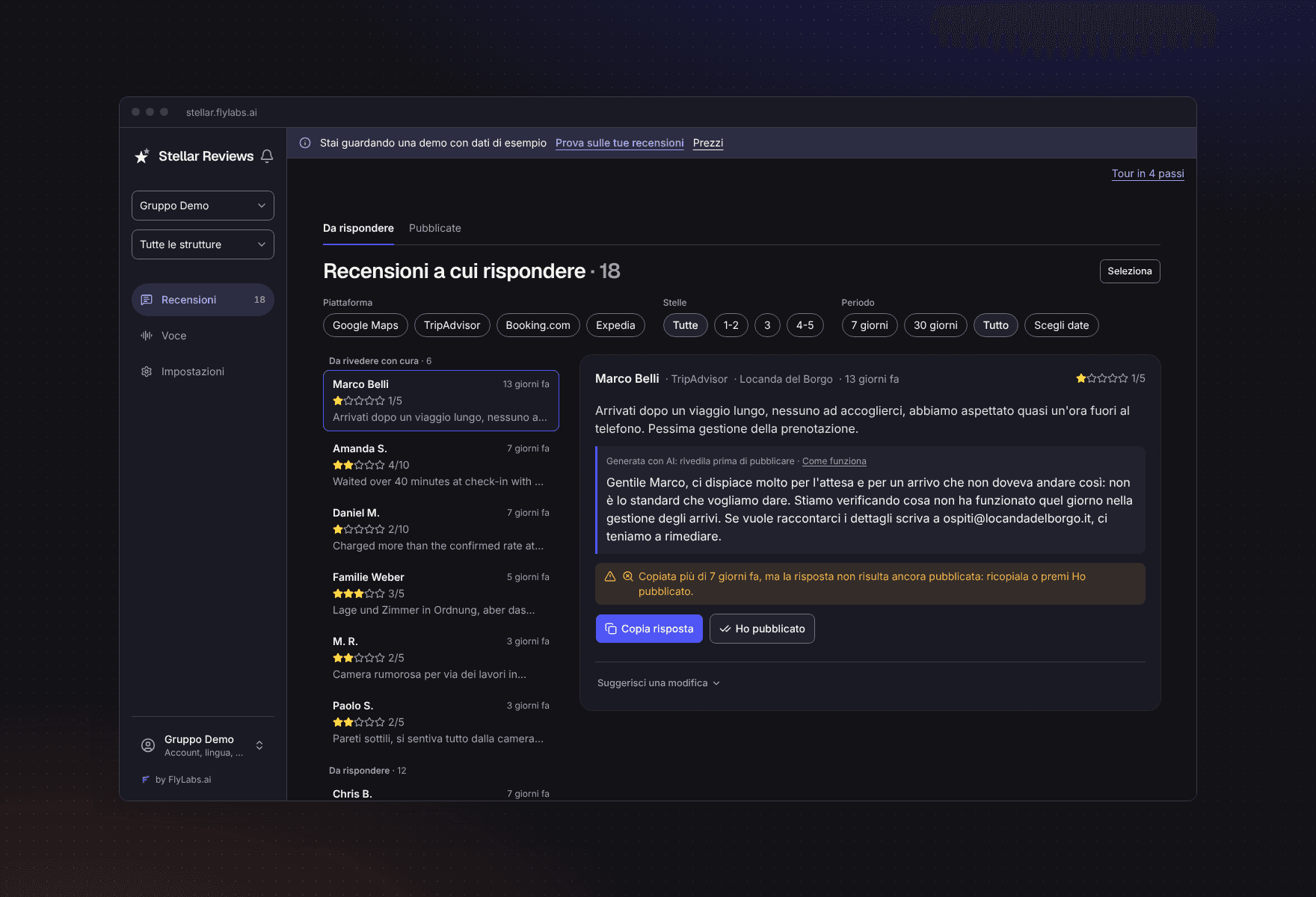Open the Tour in 4 passi link
This screenshot has width=1316, height=897.
tap(1148, 173)
